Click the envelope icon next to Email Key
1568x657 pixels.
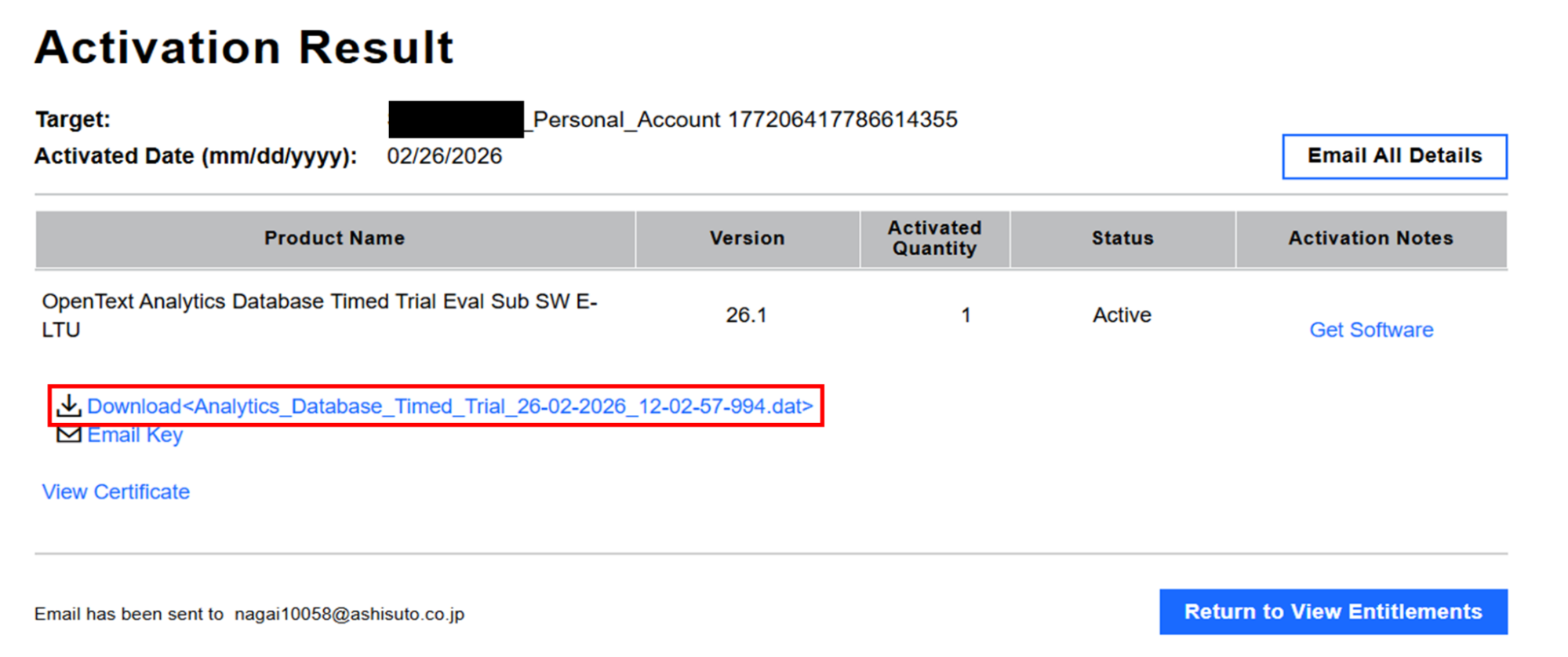point(69,435)
